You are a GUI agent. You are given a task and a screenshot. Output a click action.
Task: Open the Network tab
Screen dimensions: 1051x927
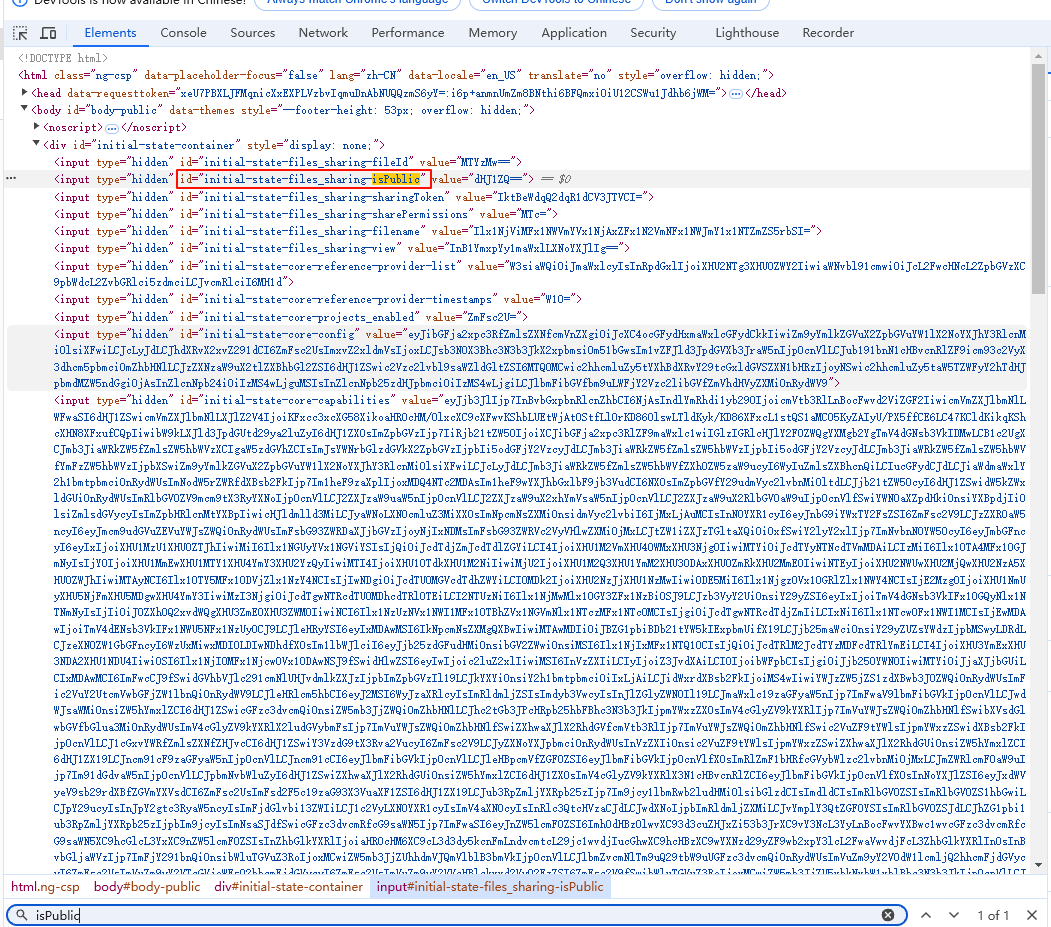pyautogui.click(x=323, y=33)
